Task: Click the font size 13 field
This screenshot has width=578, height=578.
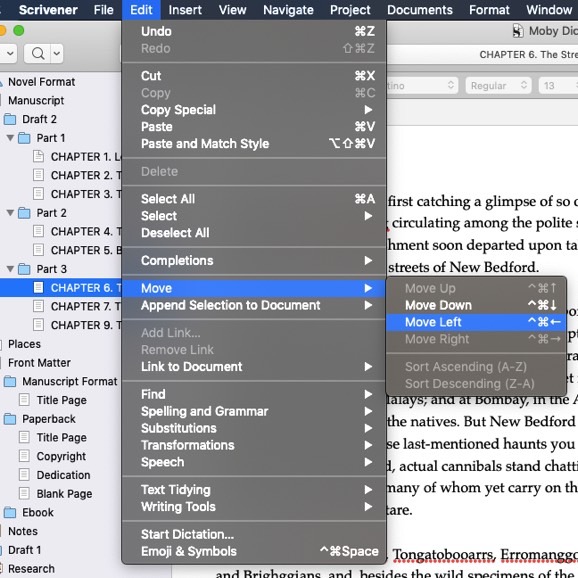Action: tap(558, 86)
